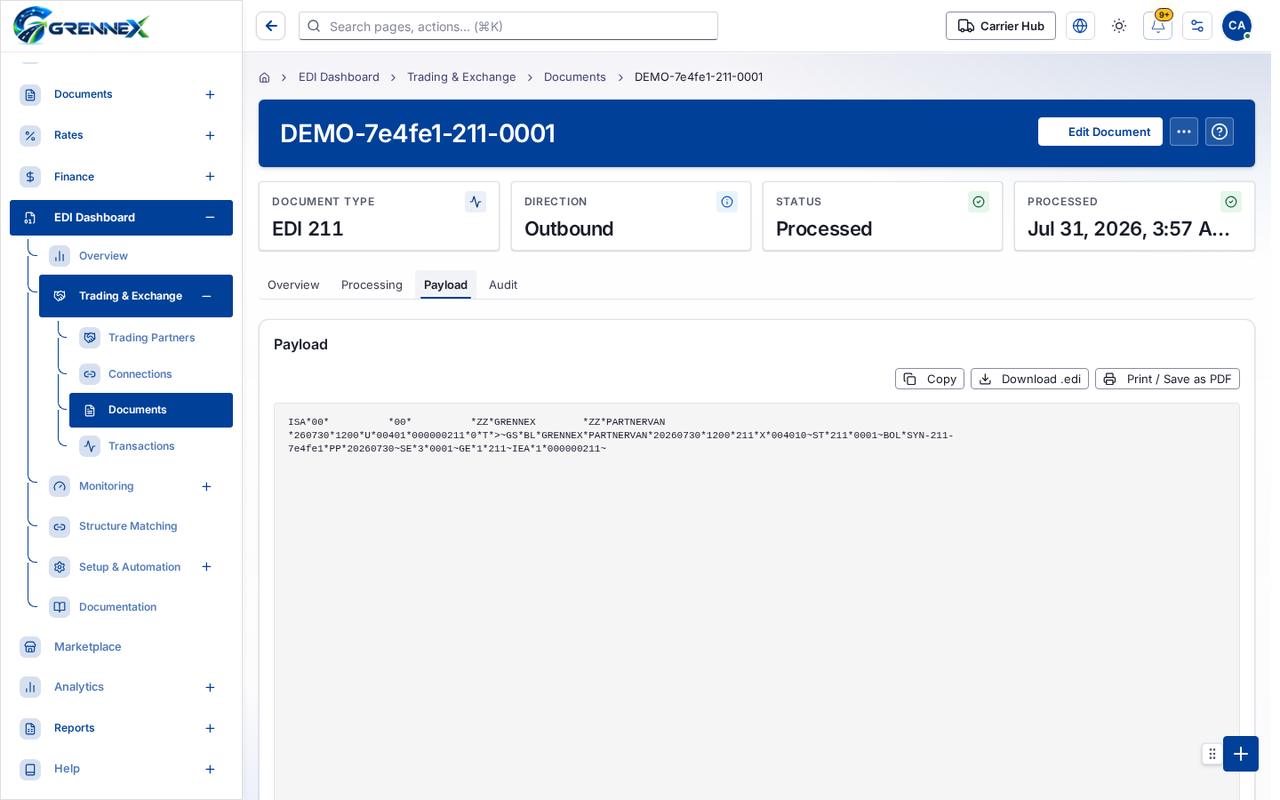1280x800 pixels.
Task: Open the Carrier Hub switcher
Action: (1001, 26)
